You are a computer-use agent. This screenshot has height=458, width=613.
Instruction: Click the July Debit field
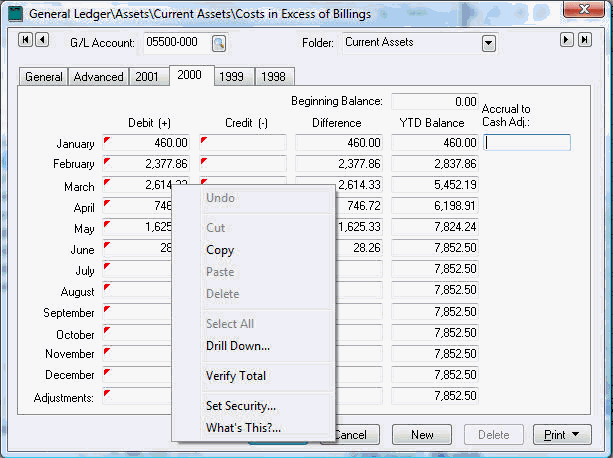click(137, 269)
